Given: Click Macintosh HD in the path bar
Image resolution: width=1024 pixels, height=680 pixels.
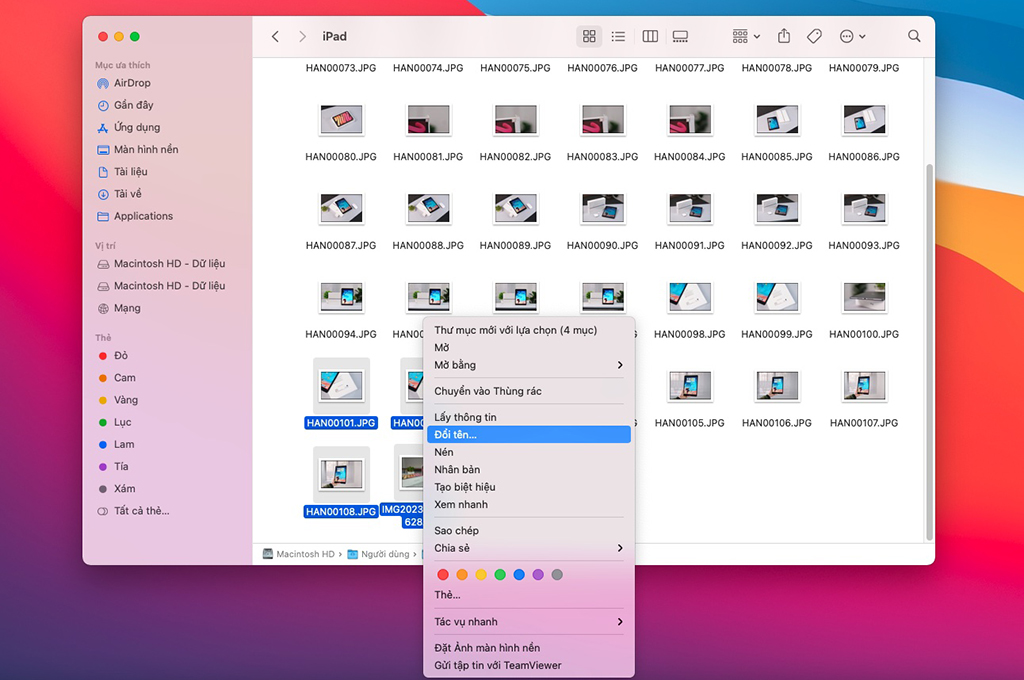Looking at the screenshot, I should [298, 554].
